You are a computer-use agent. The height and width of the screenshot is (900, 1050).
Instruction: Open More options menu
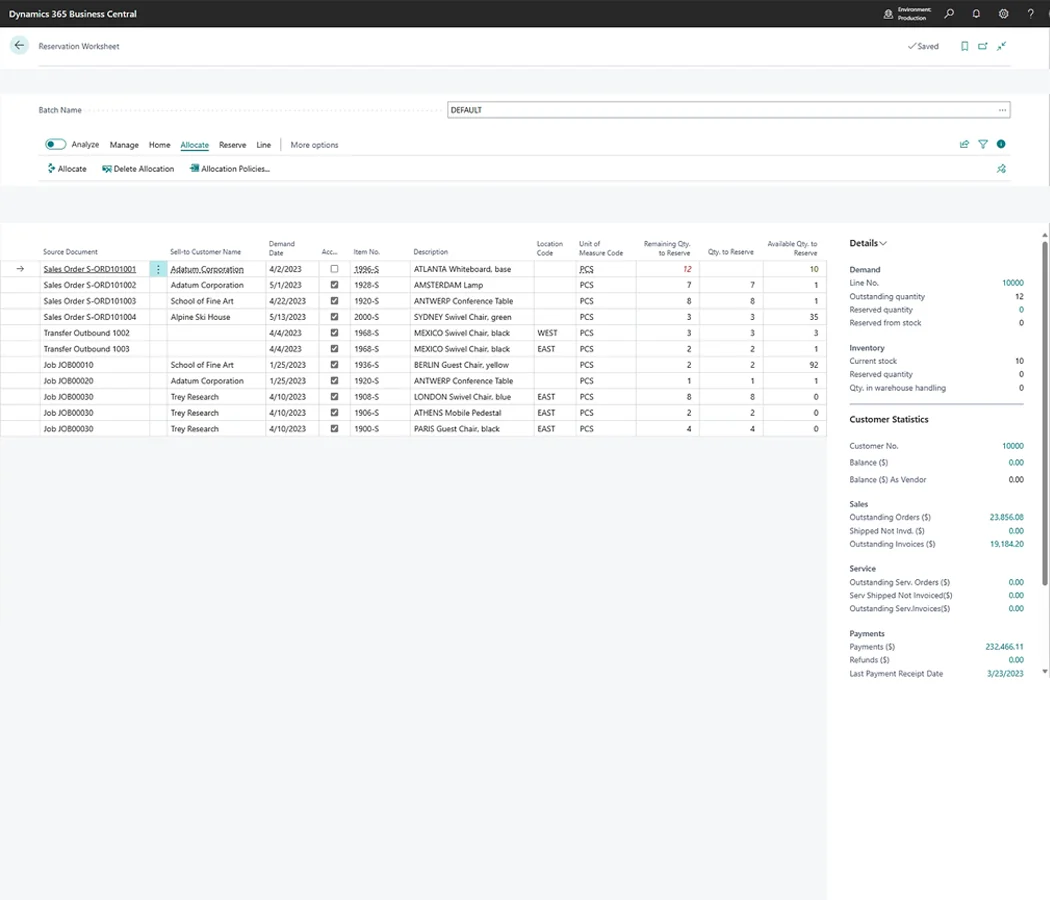(314, 145)
